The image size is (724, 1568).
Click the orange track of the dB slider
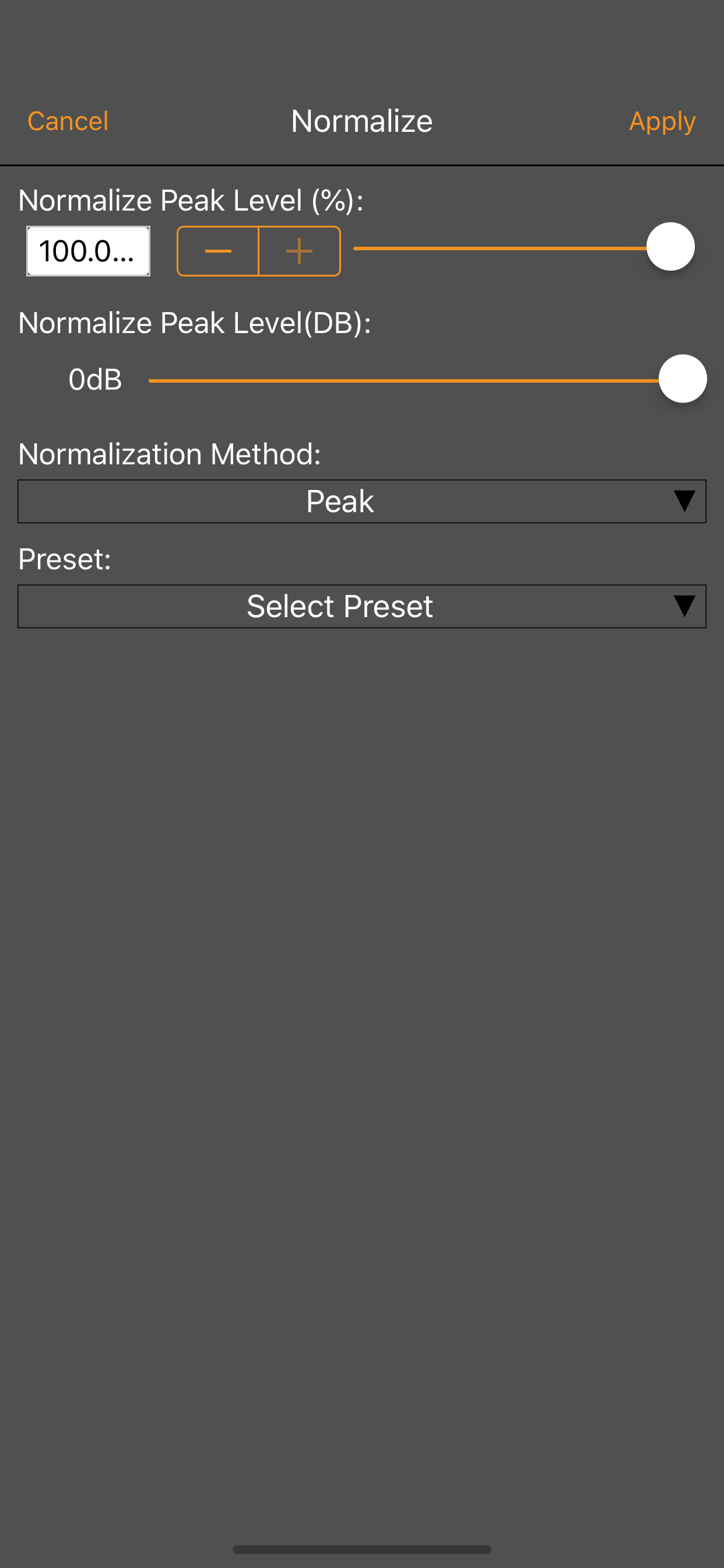tap(402, 380)
